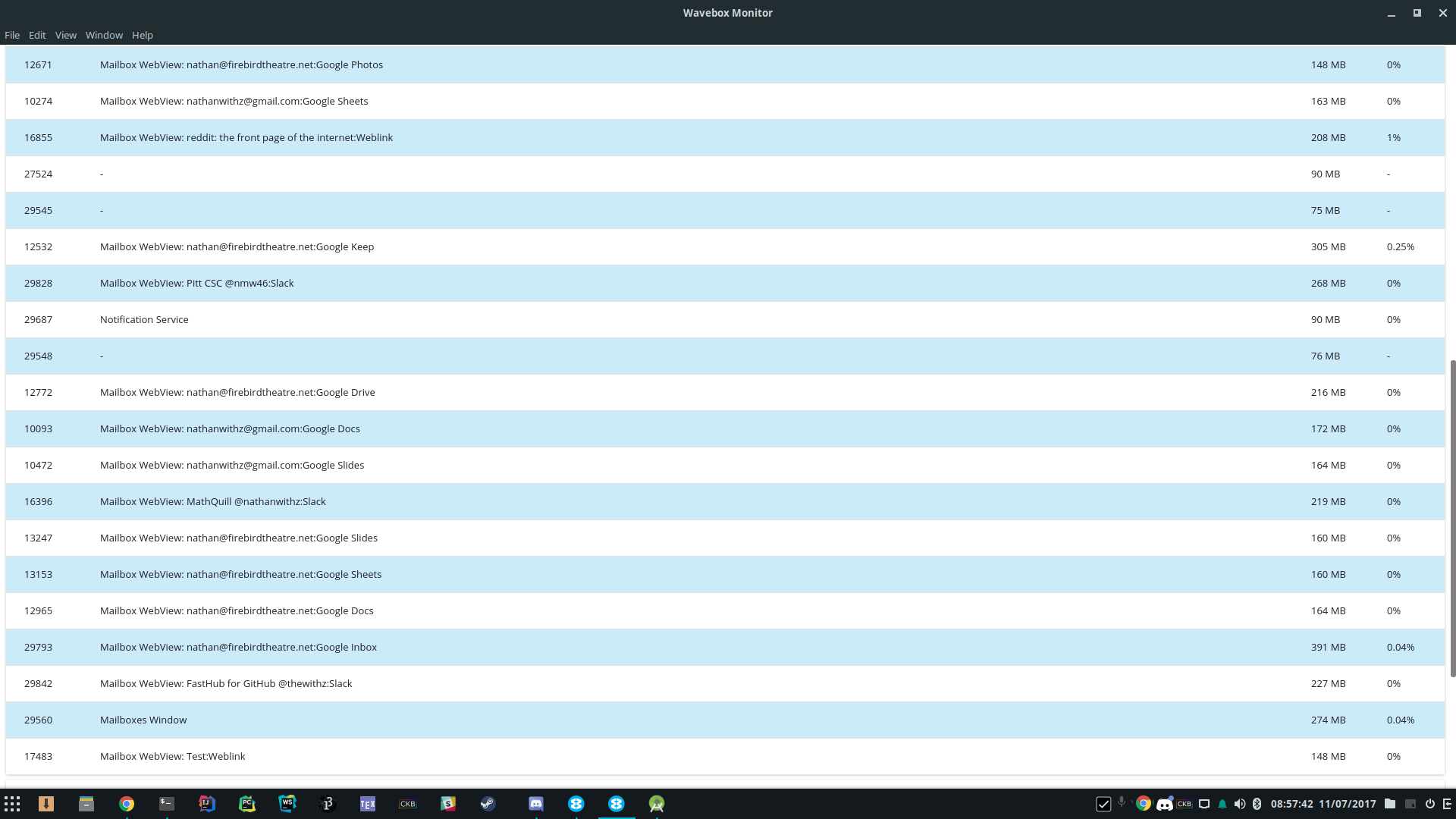Open the application launcher grid
The height and width of the screenshot is (819, 1456).
tap(12, 803)
